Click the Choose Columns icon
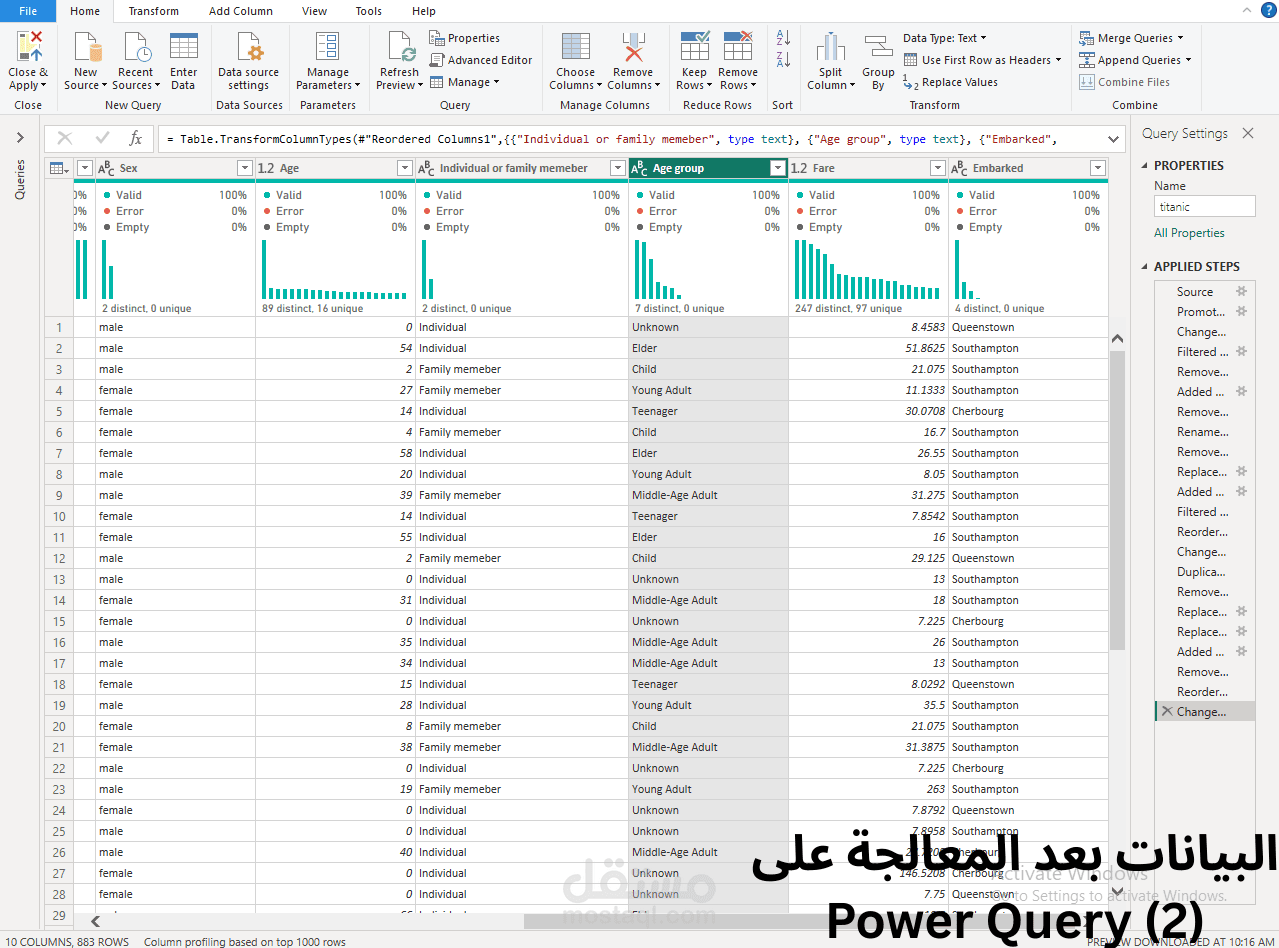The image size is (1279, 948). pos(575,46)
